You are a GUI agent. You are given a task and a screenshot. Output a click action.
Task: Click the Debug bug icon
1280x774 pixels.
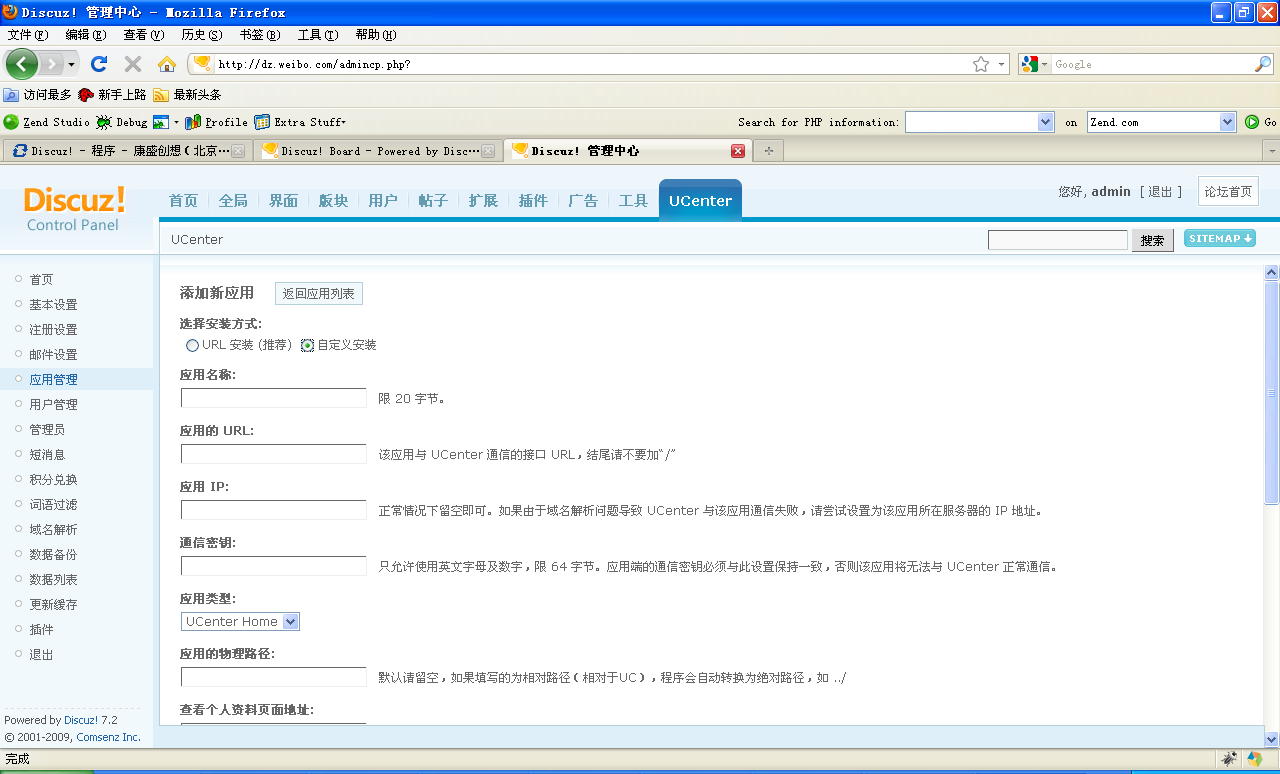104,122
